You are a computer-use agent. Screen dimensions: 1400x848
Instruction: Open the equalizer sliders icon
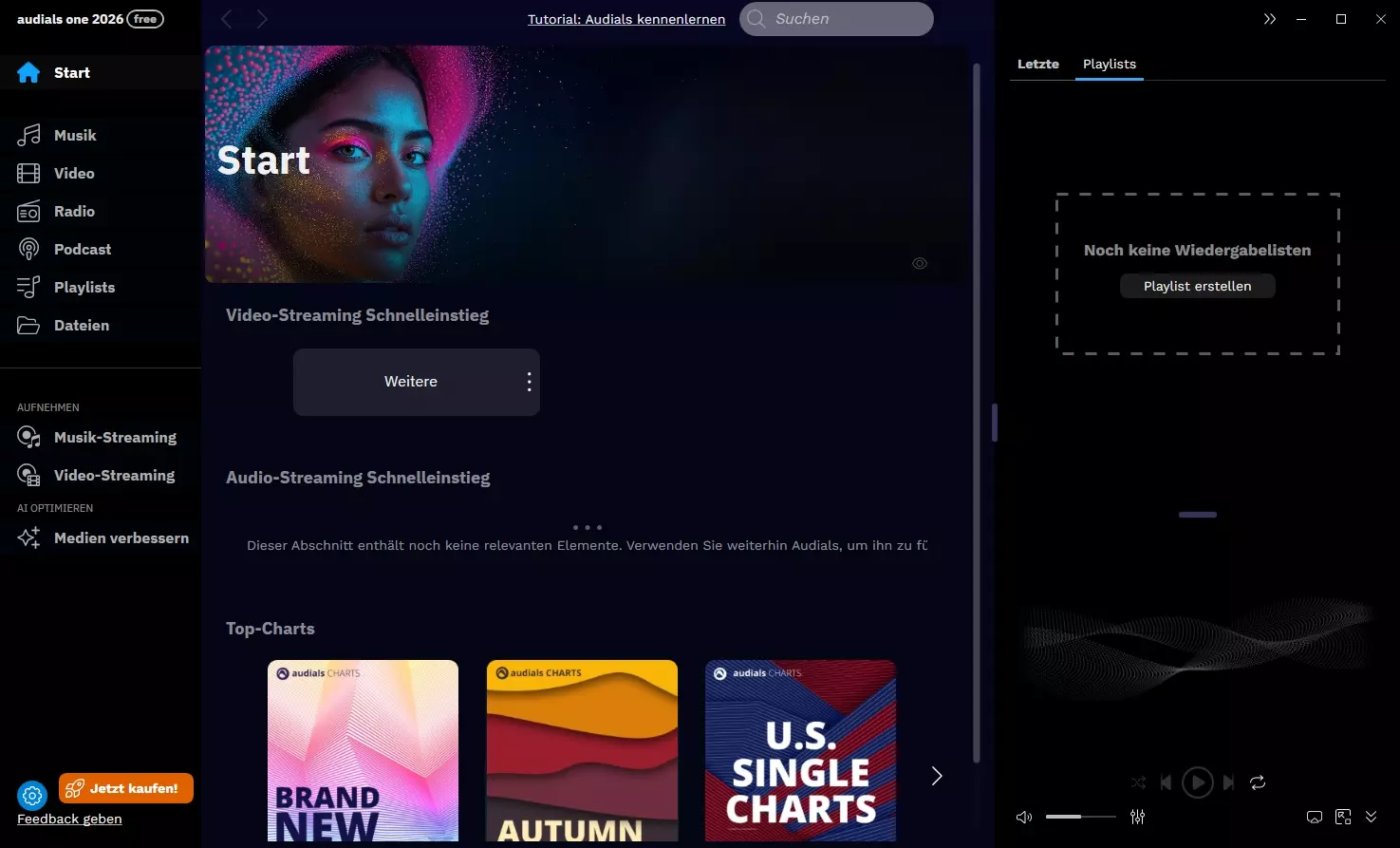(x=1137, y=817)
